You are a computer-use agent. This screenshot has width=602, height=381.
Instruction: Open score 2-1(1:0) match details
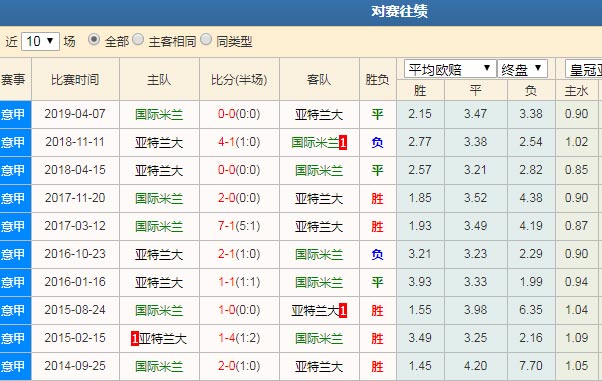[x=239, y=254]
